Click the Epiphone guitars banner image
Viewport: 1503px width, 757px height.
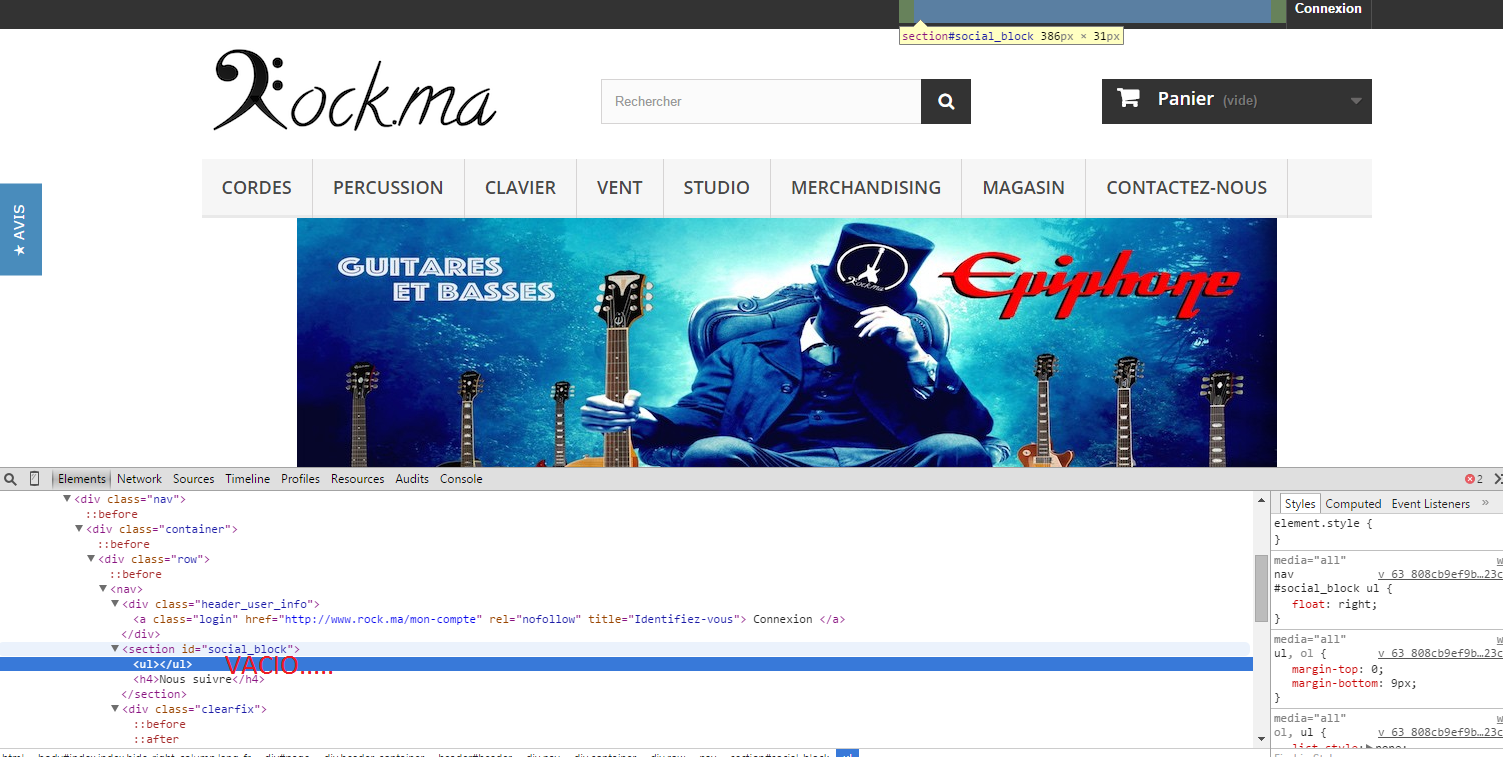point(787,342)
